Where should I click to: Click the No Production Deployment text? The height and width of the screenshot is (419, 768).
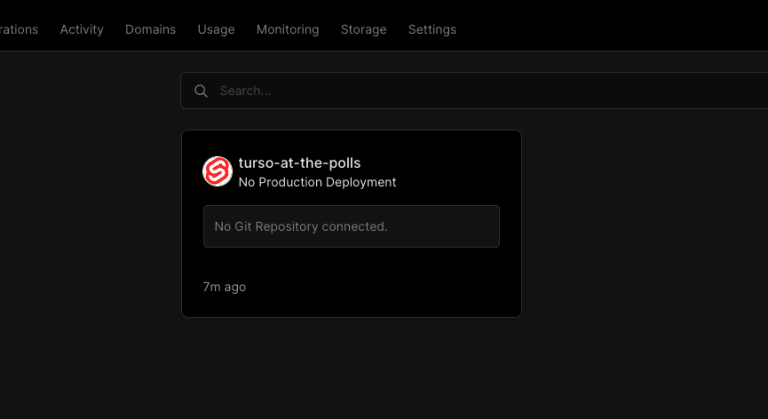click(x=317, y=182)
